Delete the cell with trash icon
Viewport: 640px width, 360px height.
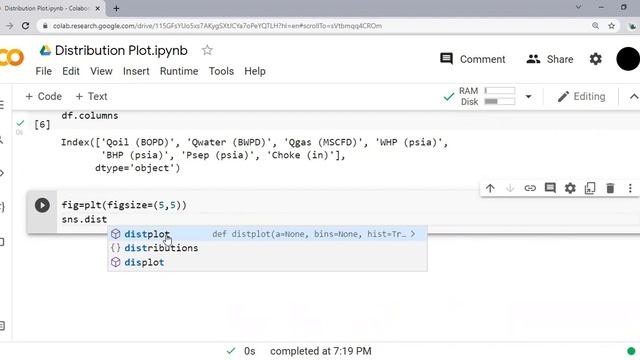pos(610,188)
